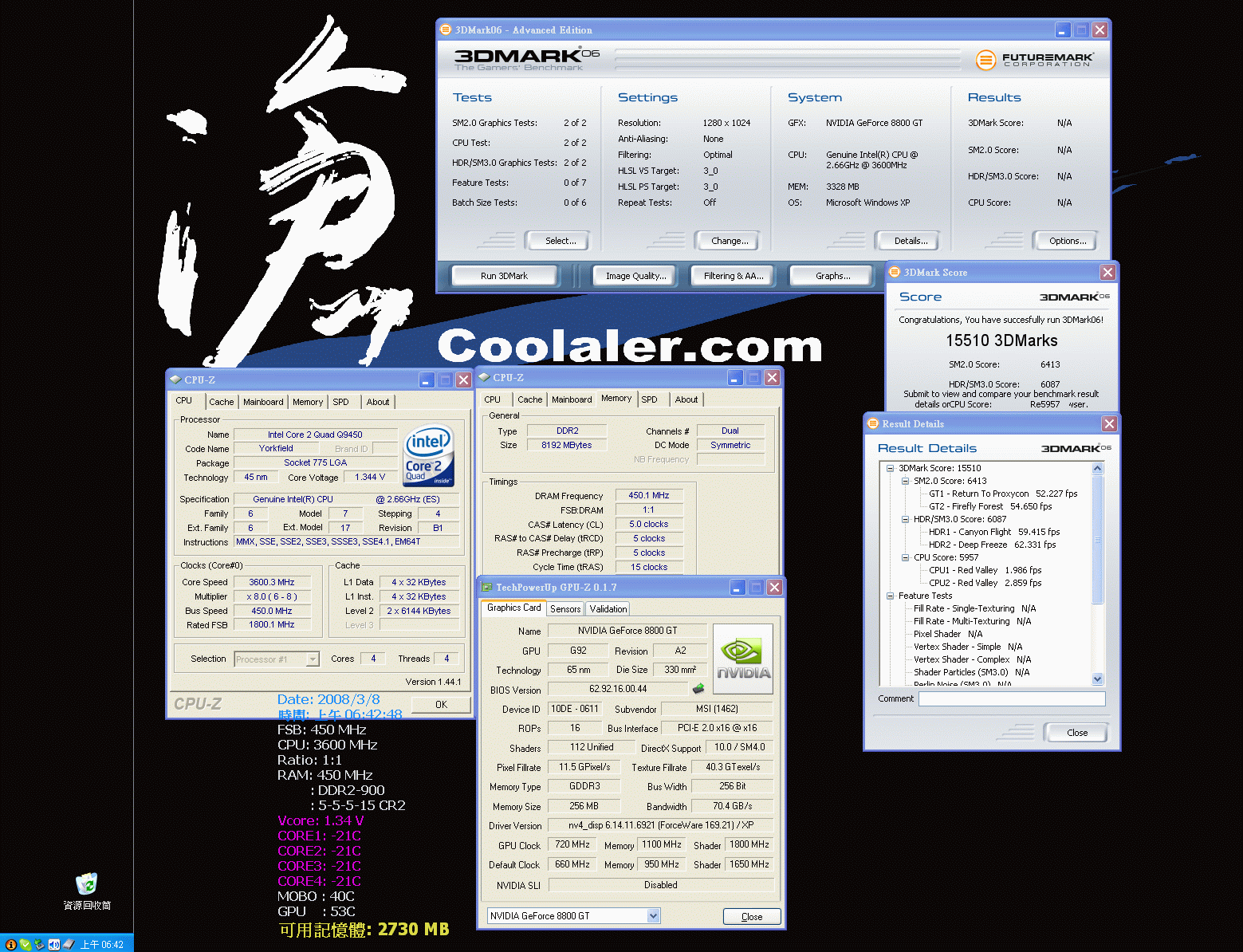Viewport: 1243px width, 952px height.
Task: Collapse the Feature Tests tree node
Action: pos(891,596)
